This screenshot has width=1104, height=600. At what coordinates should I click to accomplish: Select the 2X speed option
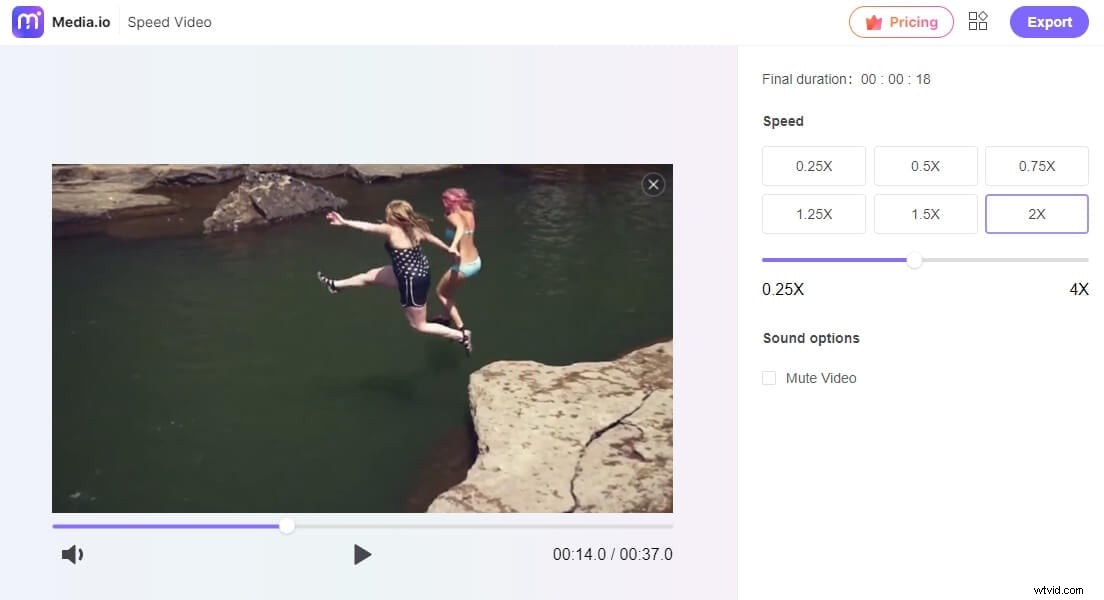click(1036, 214)
